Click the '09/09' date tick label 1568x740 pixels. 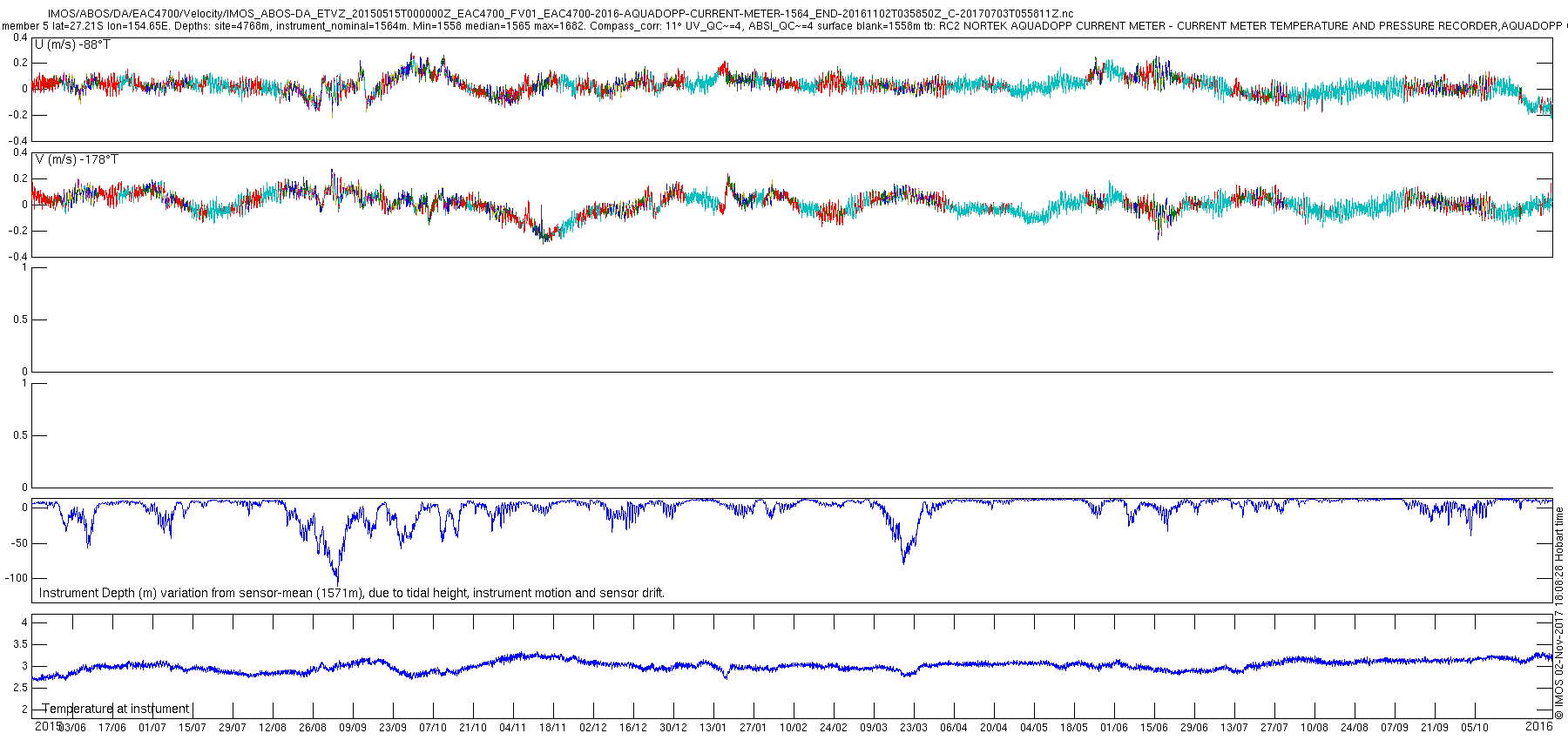pyautogui.click(x=353, y=728)
